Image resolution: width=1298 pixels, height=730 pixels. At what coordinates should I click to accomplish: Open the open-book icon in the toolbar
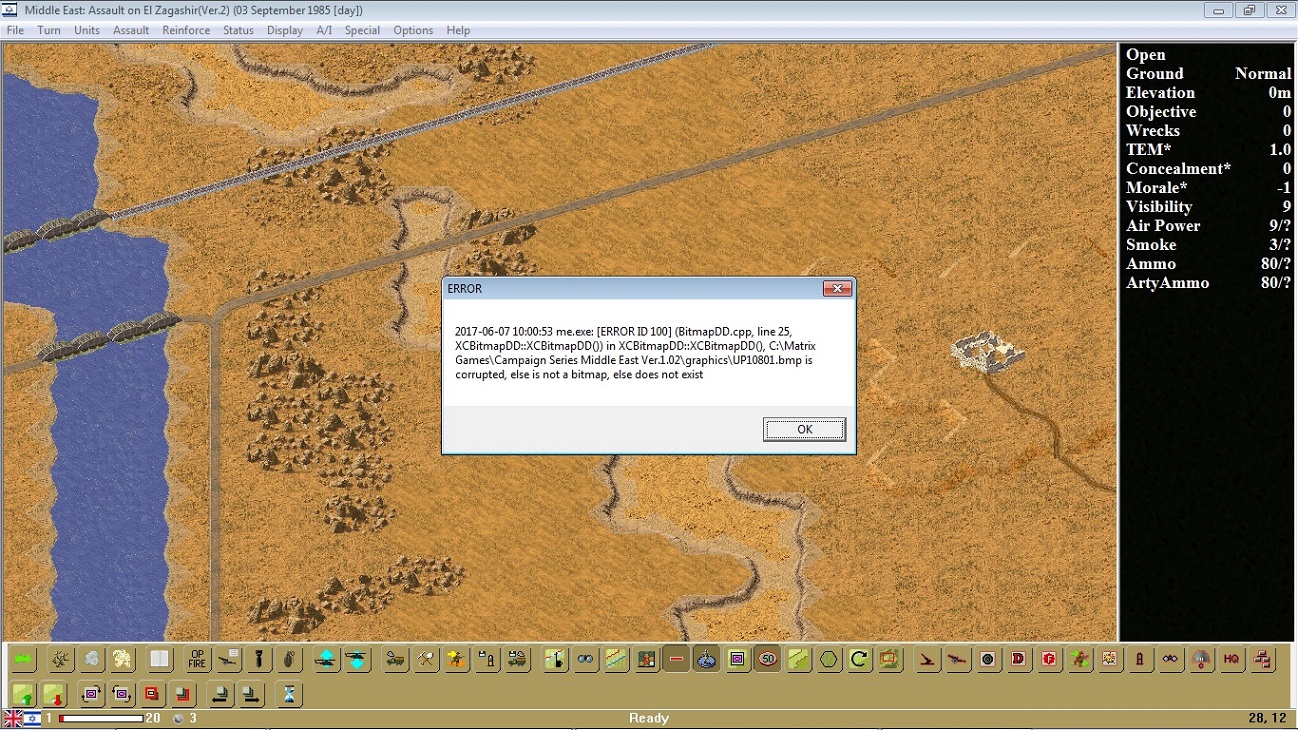[160, 660]
